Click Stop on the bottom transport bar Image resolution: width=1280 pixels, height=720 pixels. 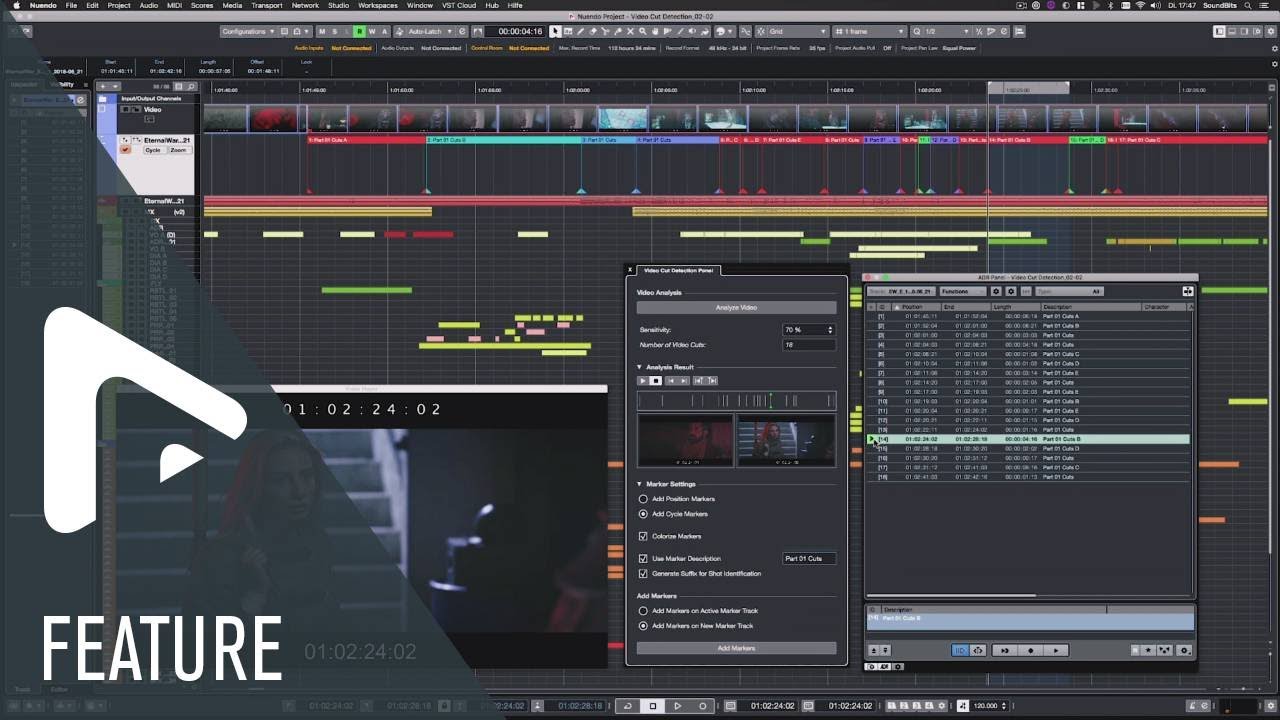[x=653, y=706]
